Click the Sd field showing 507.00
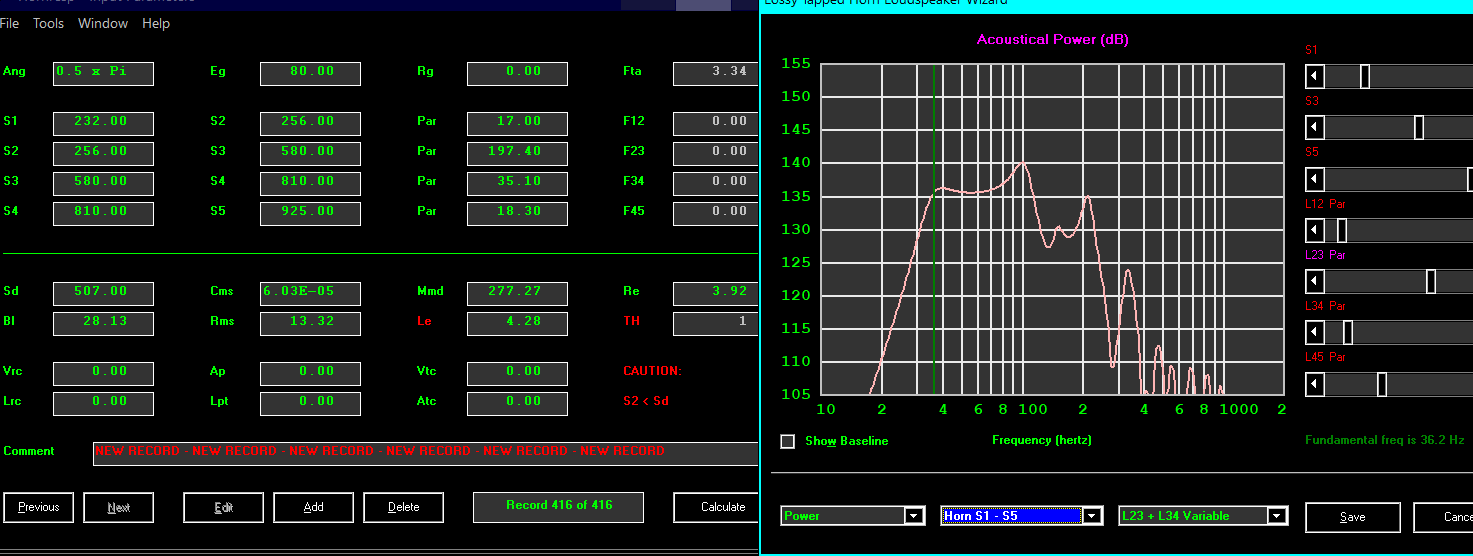 coord(103,293)
